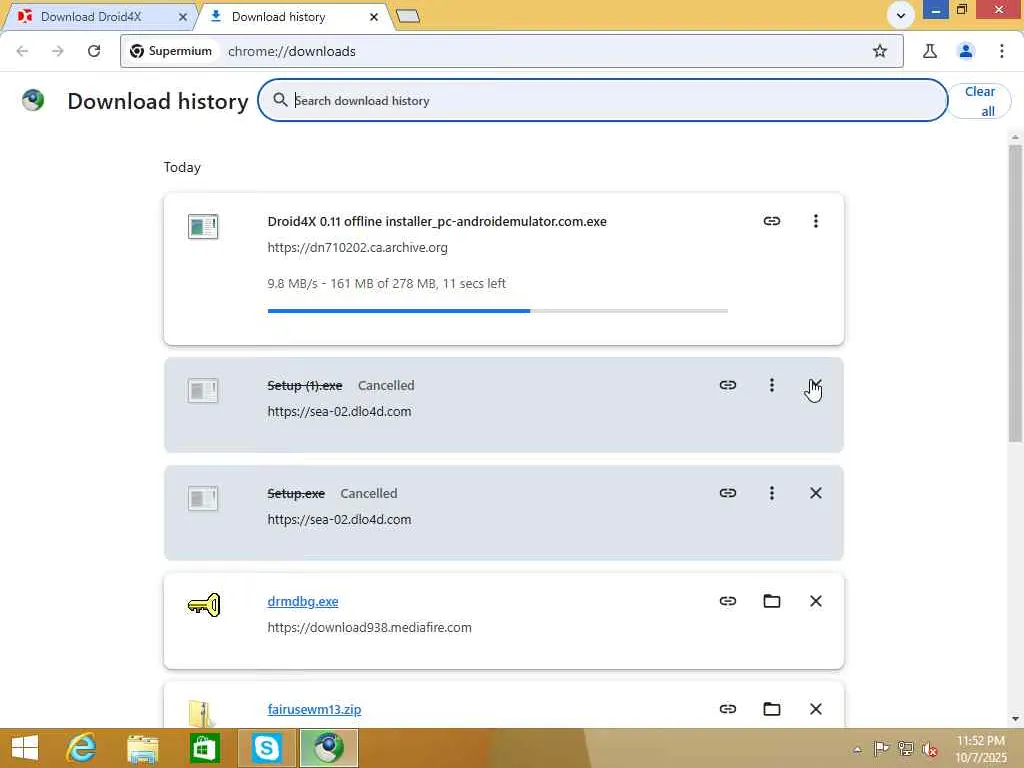Reload the current page
Screen dimensions: 1024x768
[94, 51]
